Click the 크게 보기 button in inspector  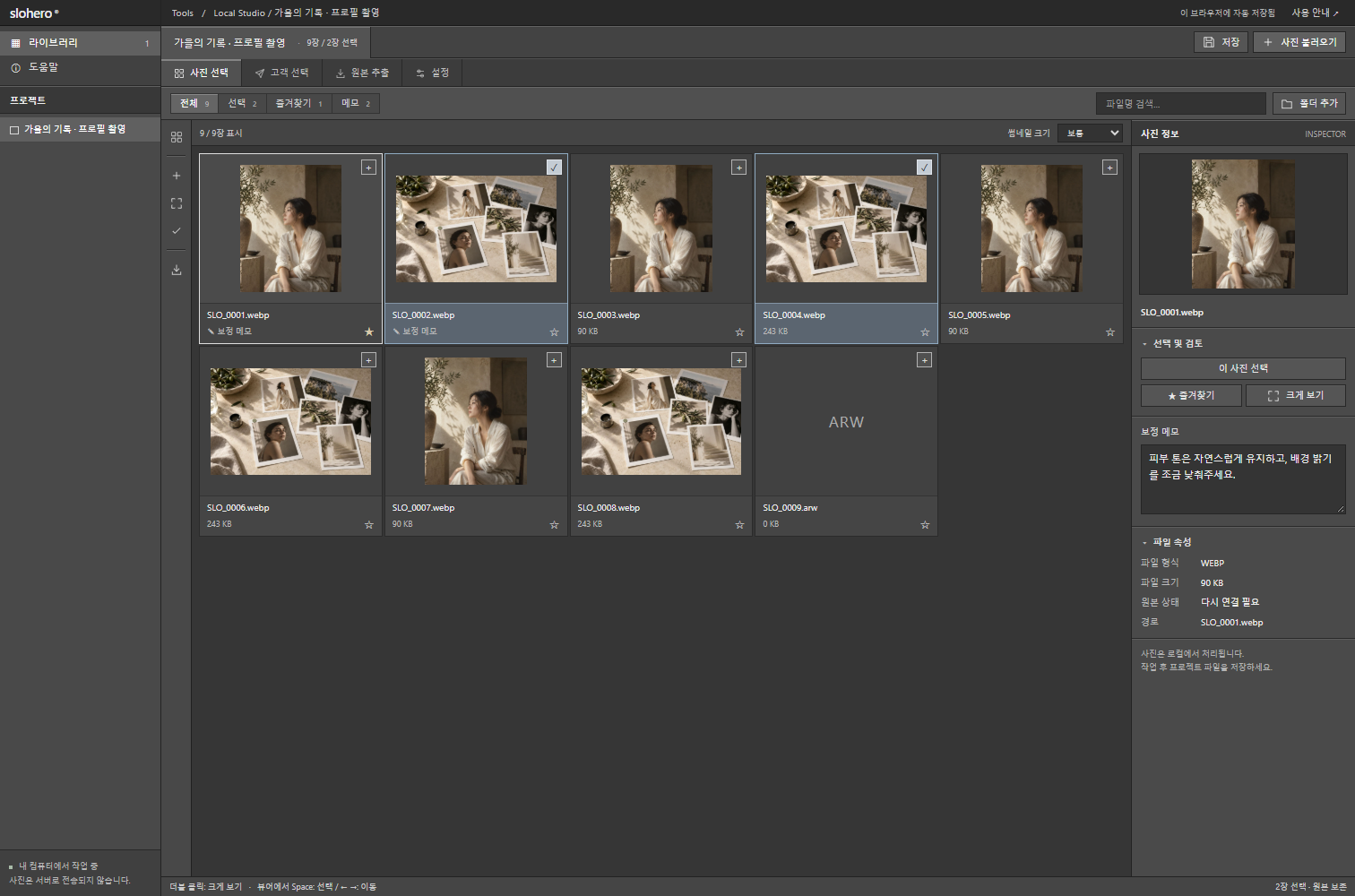pyautogui.click(x=1296, y=395)
